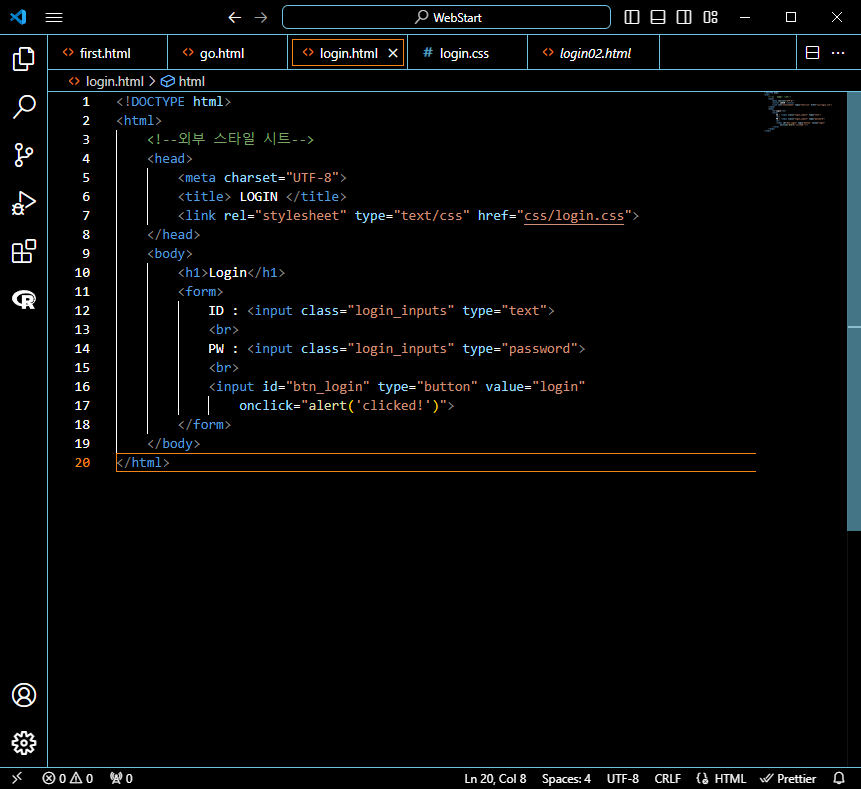Click the onclick="alert('clicked!')" code
The image size is (861, 789).
click(x=343, y=405)
